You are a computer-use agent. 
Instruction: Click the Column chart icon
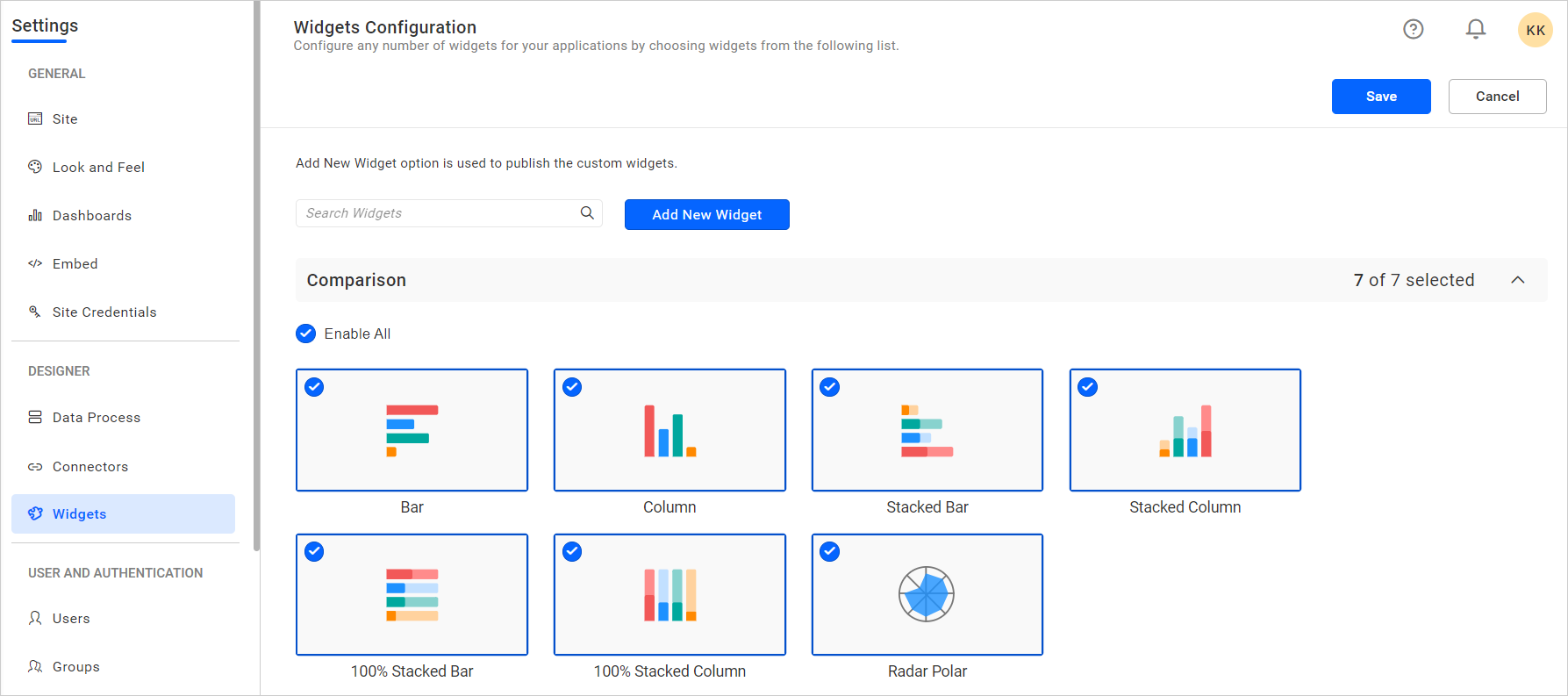[x=669, y=430]
